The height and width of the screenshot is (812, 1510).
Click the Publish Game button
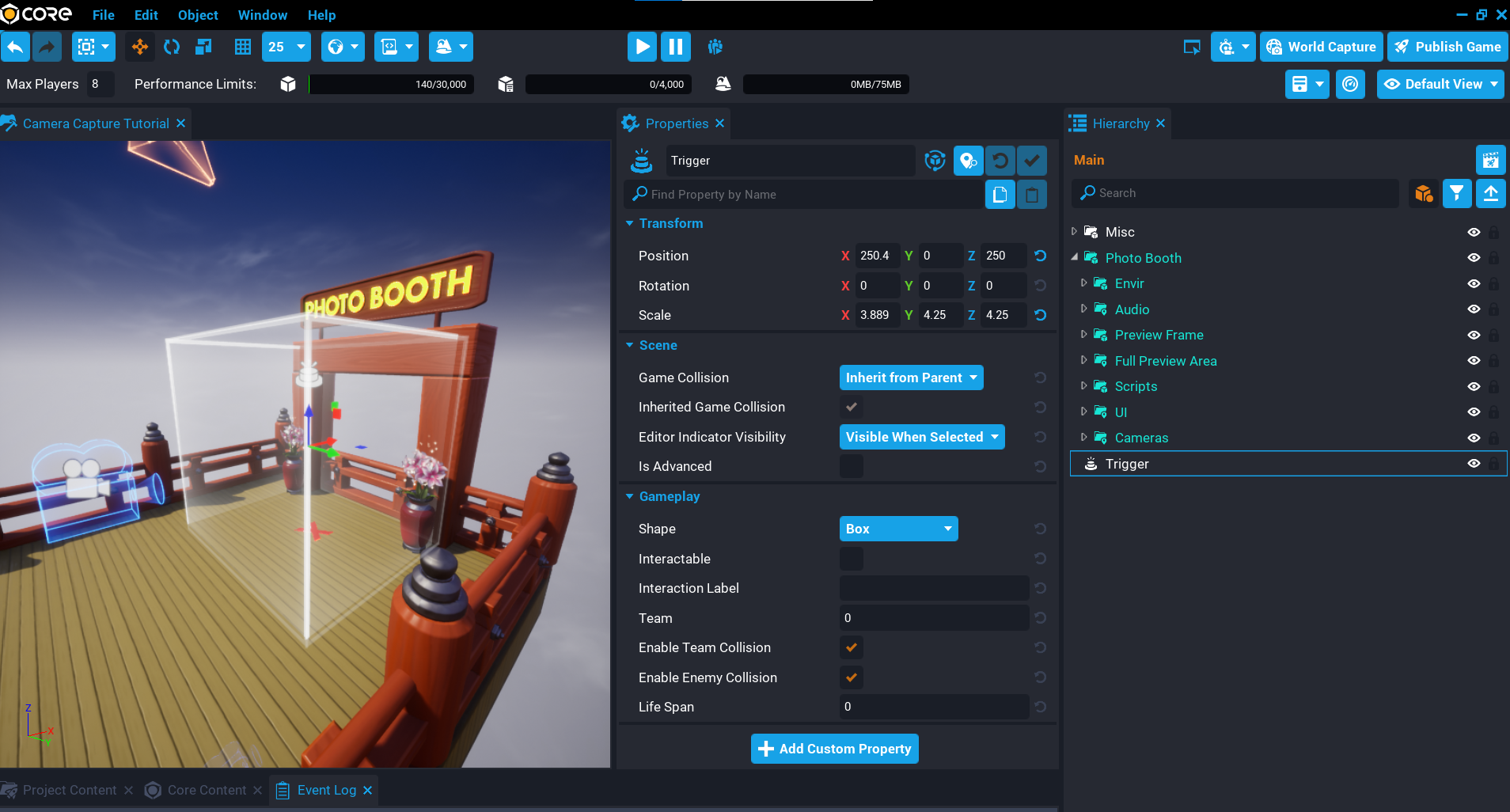point(1447,47)
